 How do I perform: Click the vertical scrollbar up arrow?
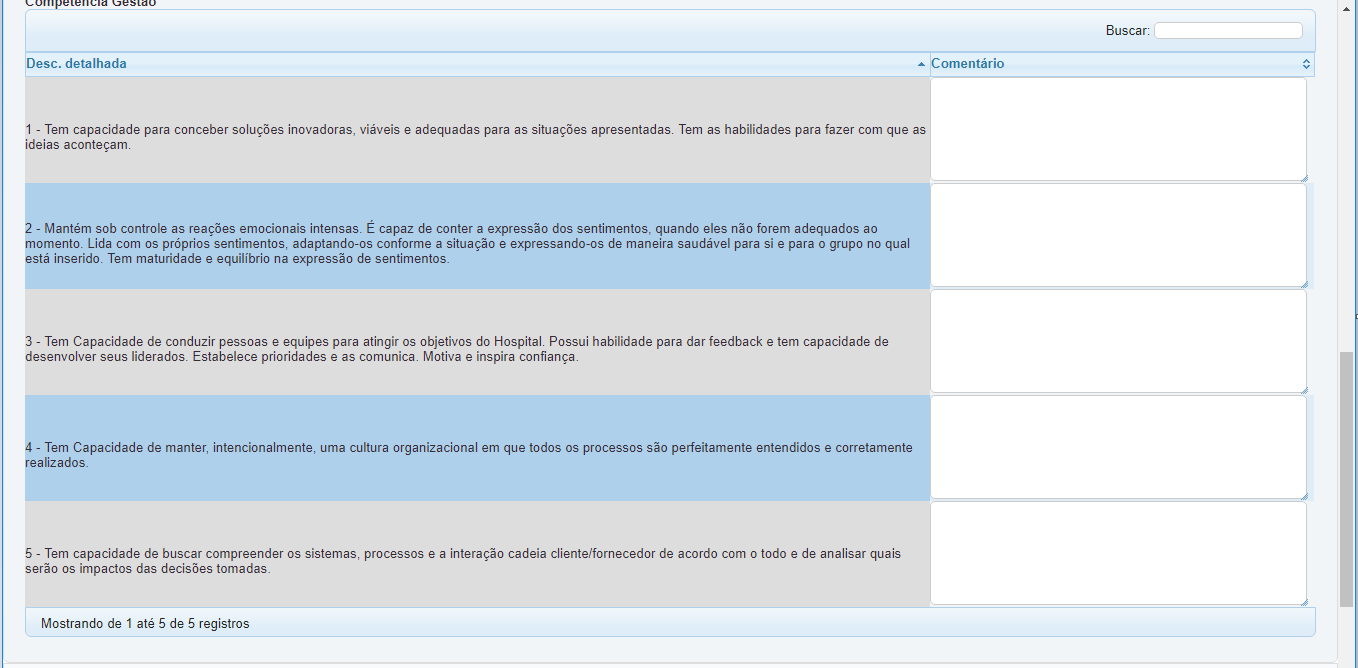[x=1347, y=8]
